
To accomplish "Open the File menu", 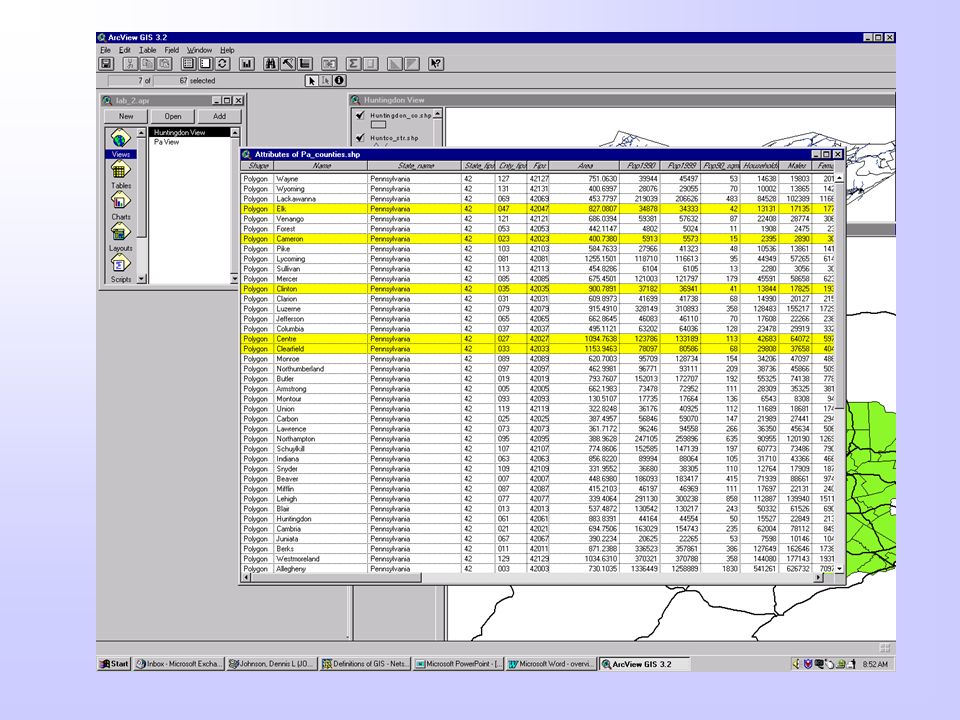I will pyautogui.click(x=105, y=50).
